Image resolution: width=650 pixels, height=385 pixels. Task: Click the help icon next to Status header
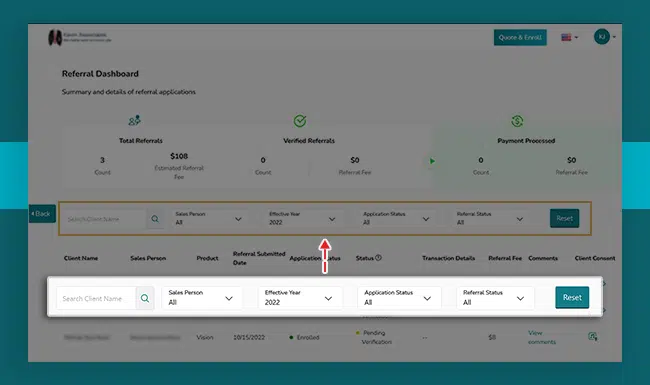378,258
